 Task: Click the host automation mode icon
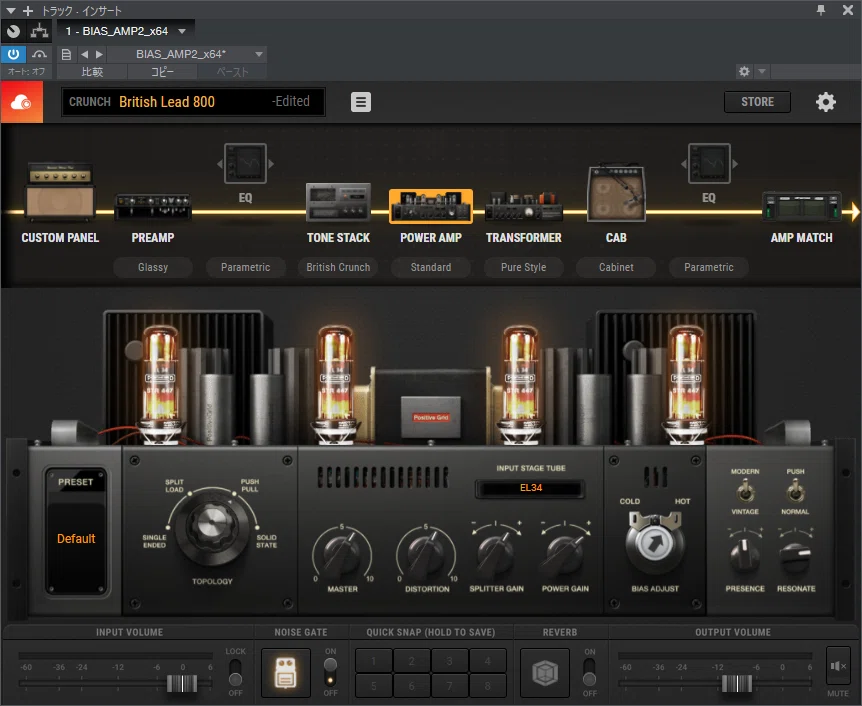click(39, 54)
